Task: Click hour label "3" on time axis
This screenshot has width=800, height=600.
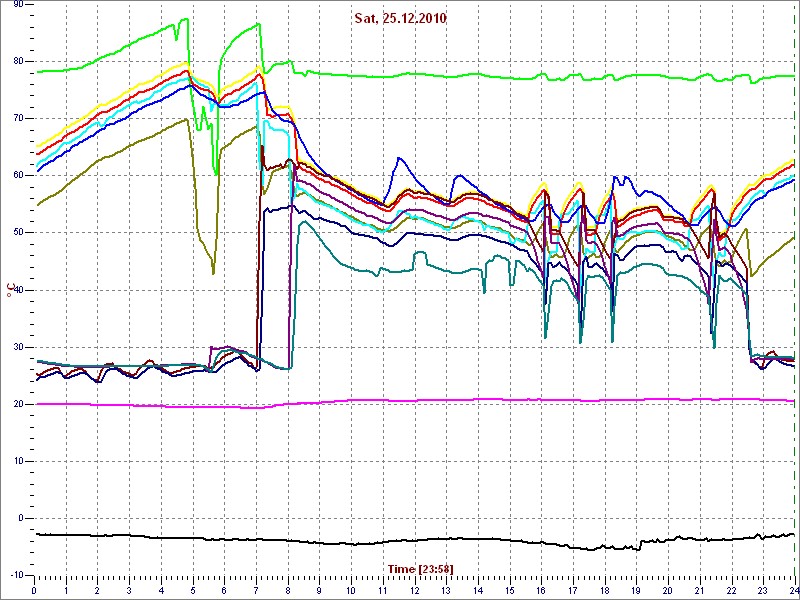Action: point(129,590)
